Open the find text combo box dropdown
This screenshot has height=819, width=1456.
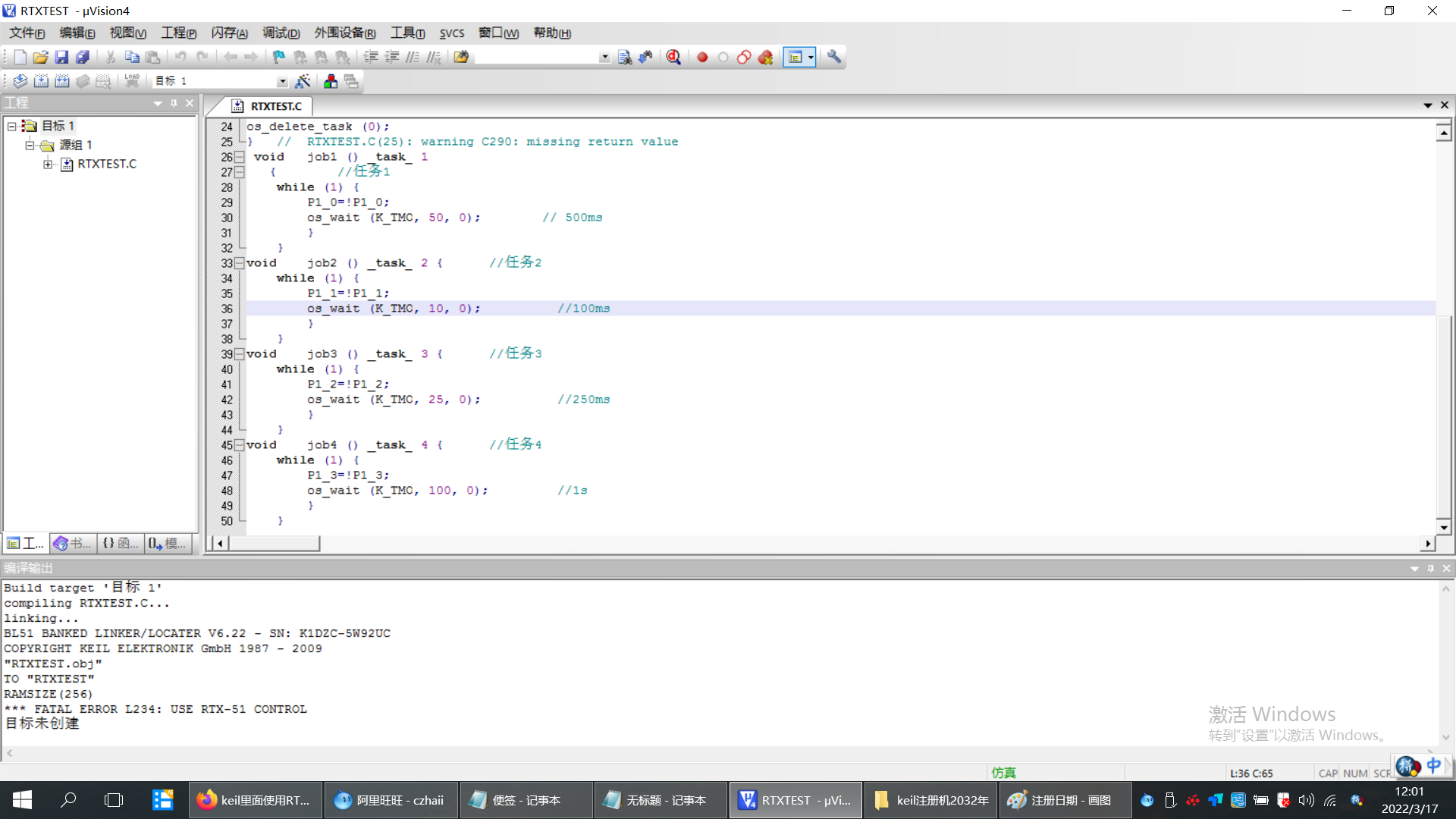point(604,57)
